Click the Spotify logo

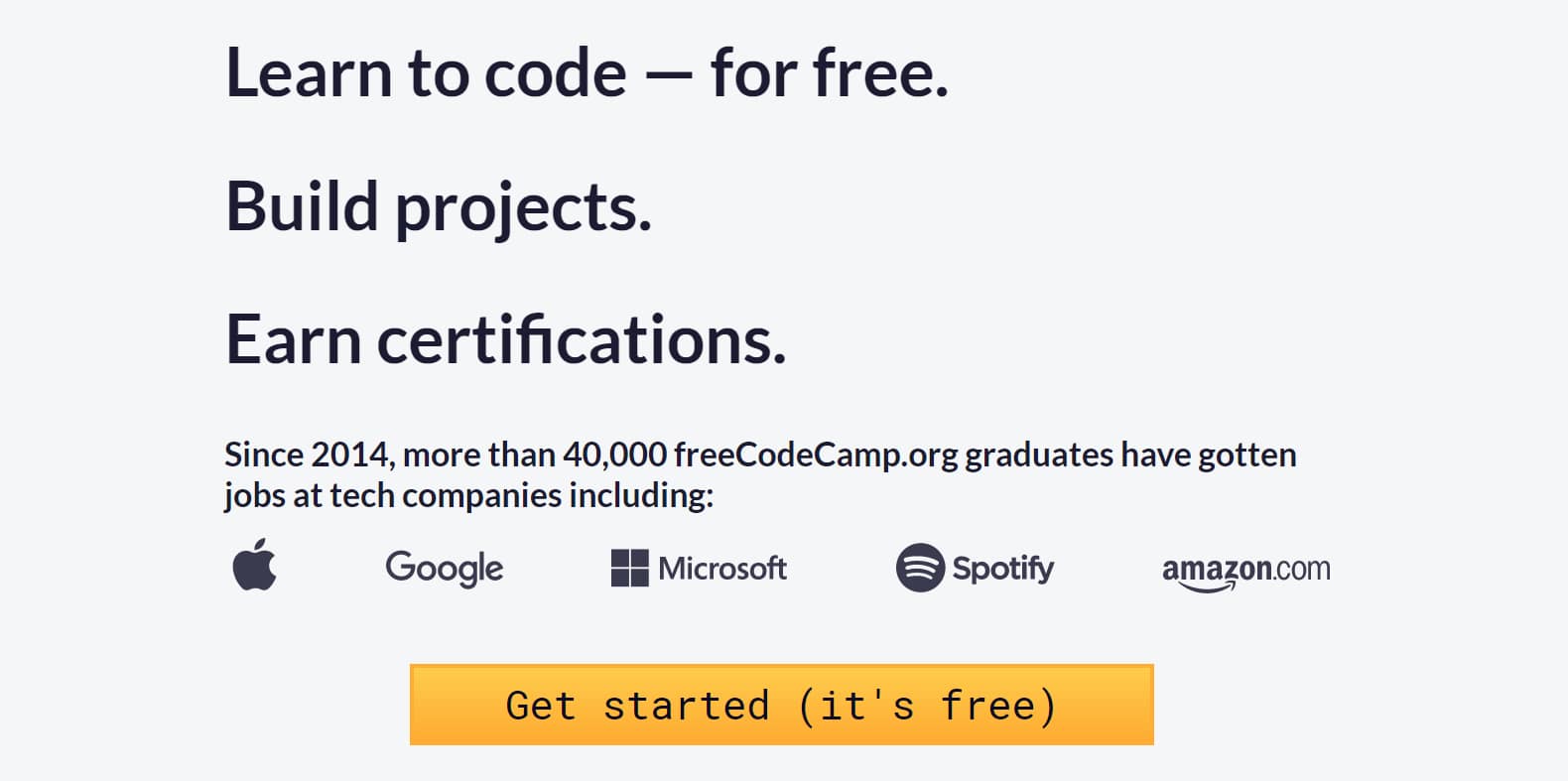(976, 568)
